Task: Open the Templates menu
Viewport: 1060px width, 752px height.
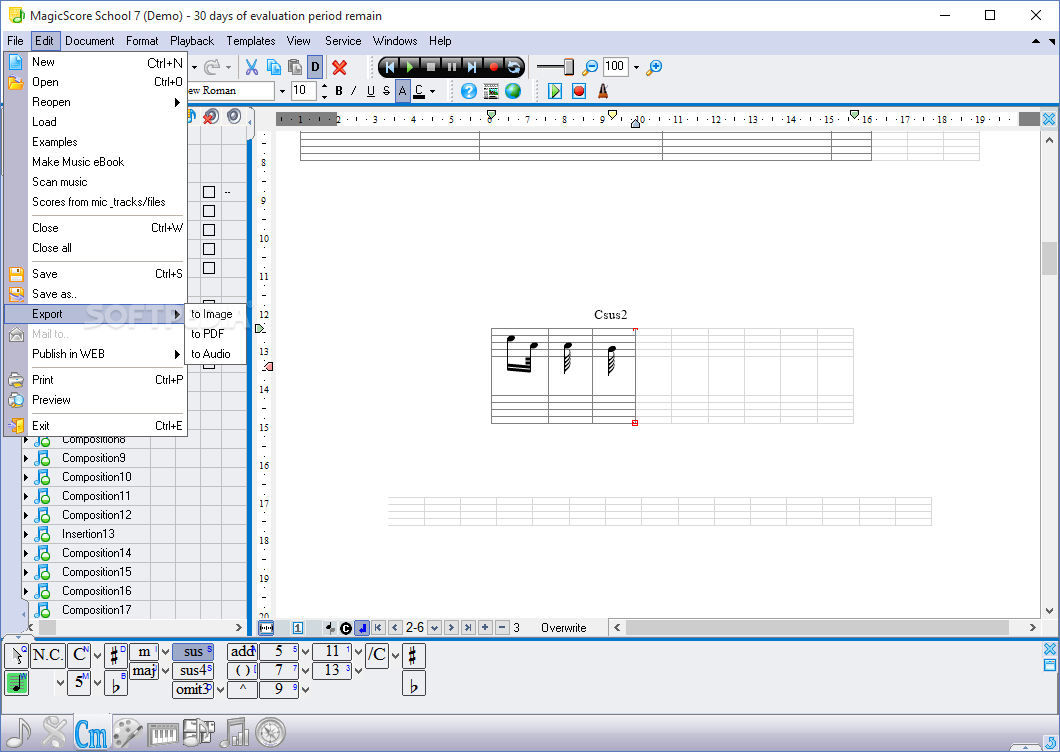Action: tap(251, 41)
